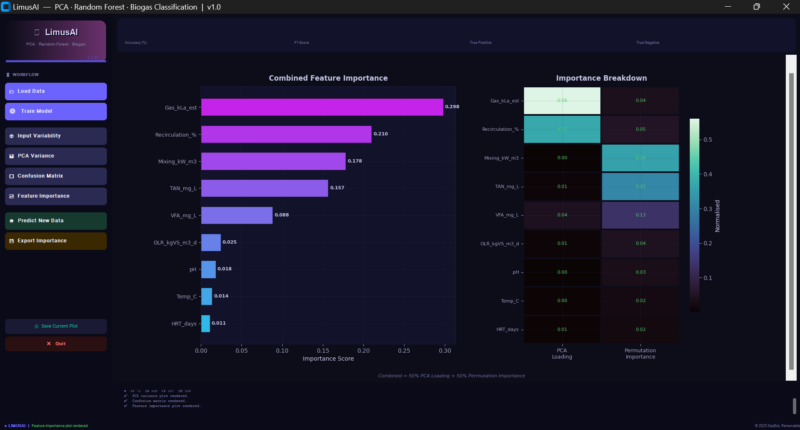Click the Predict New Data icon

click(12, 220)
